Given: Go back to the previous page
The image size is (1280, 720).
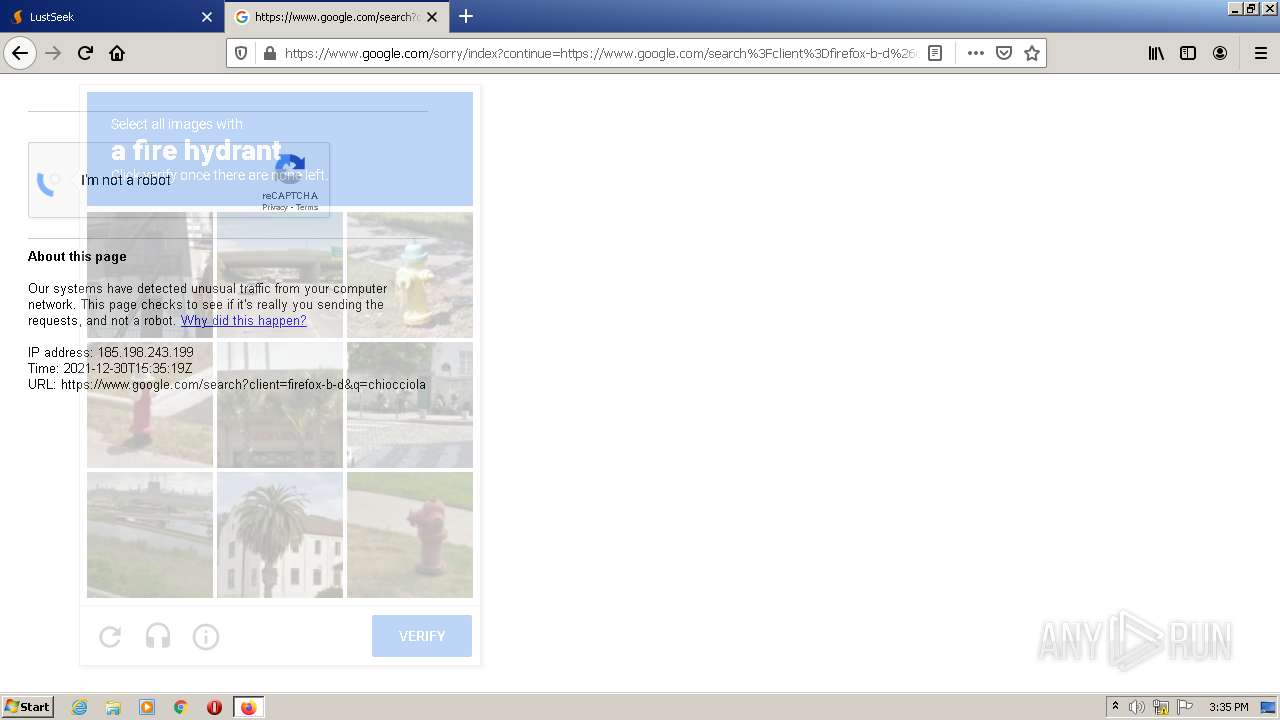Looking at the screenshot, I should click(20, 53).
